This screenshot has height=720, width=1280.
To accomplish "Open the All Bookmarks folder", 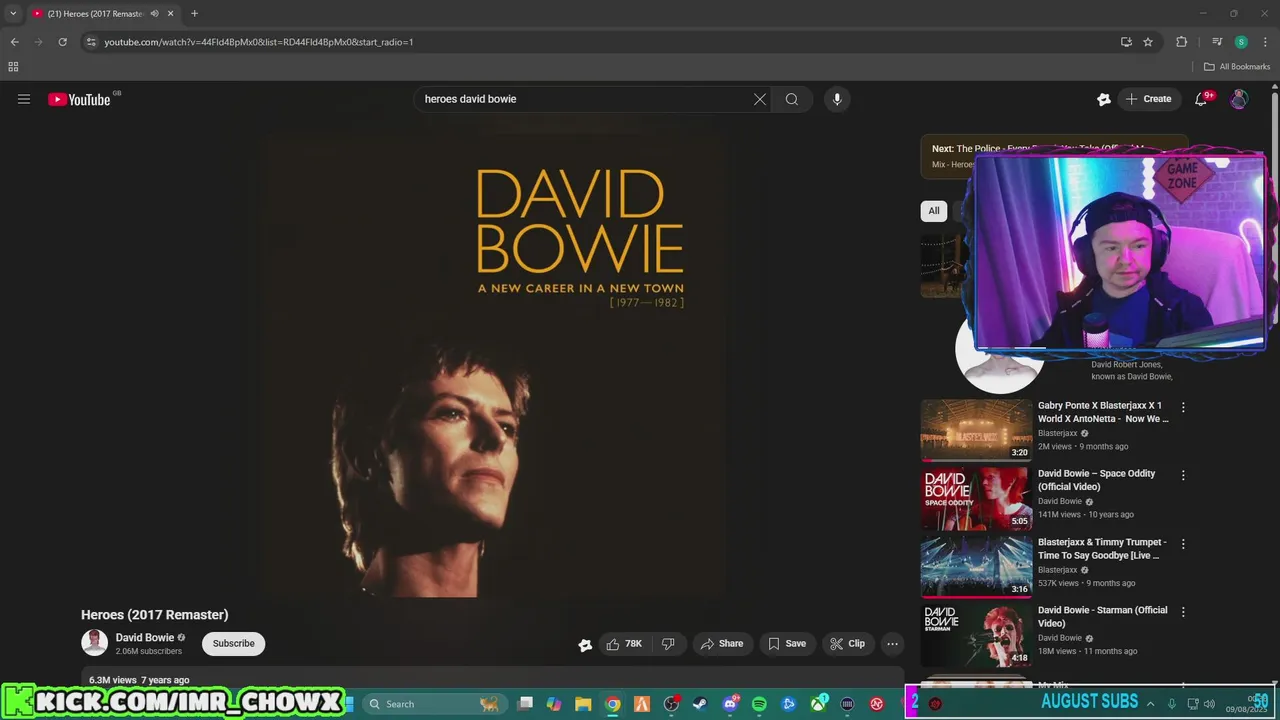I will (x=1237, y=67).
